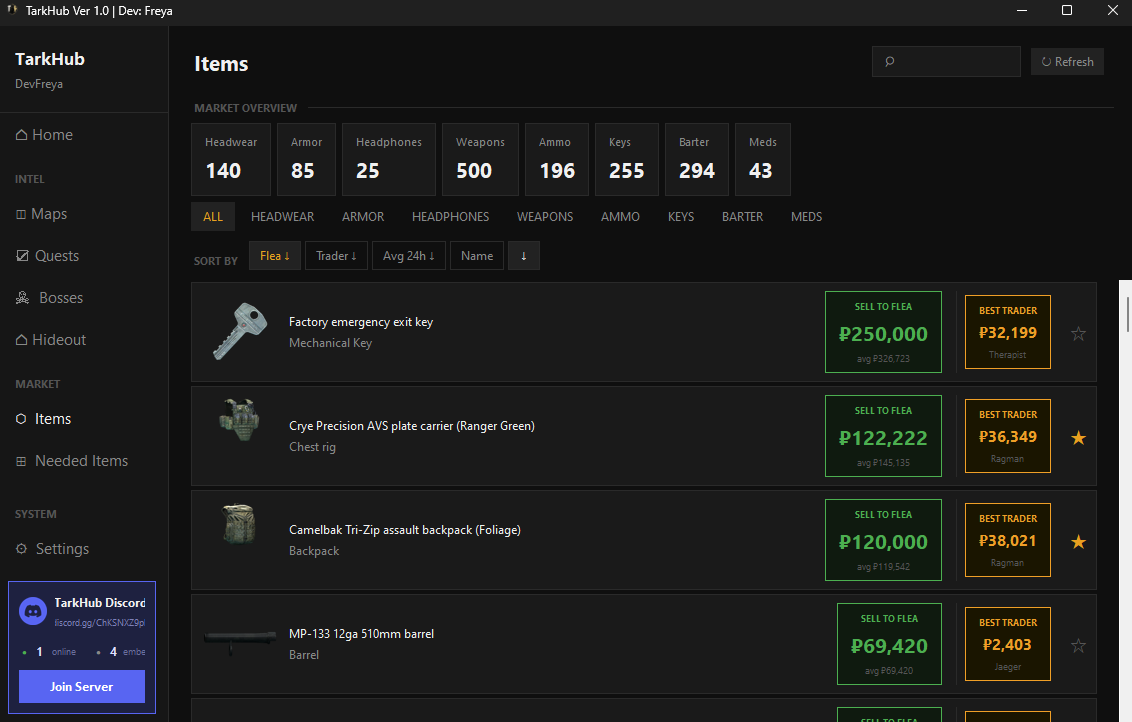Refresh the items list
Screen dimensions: 1132x722
tap(1067, 61)
